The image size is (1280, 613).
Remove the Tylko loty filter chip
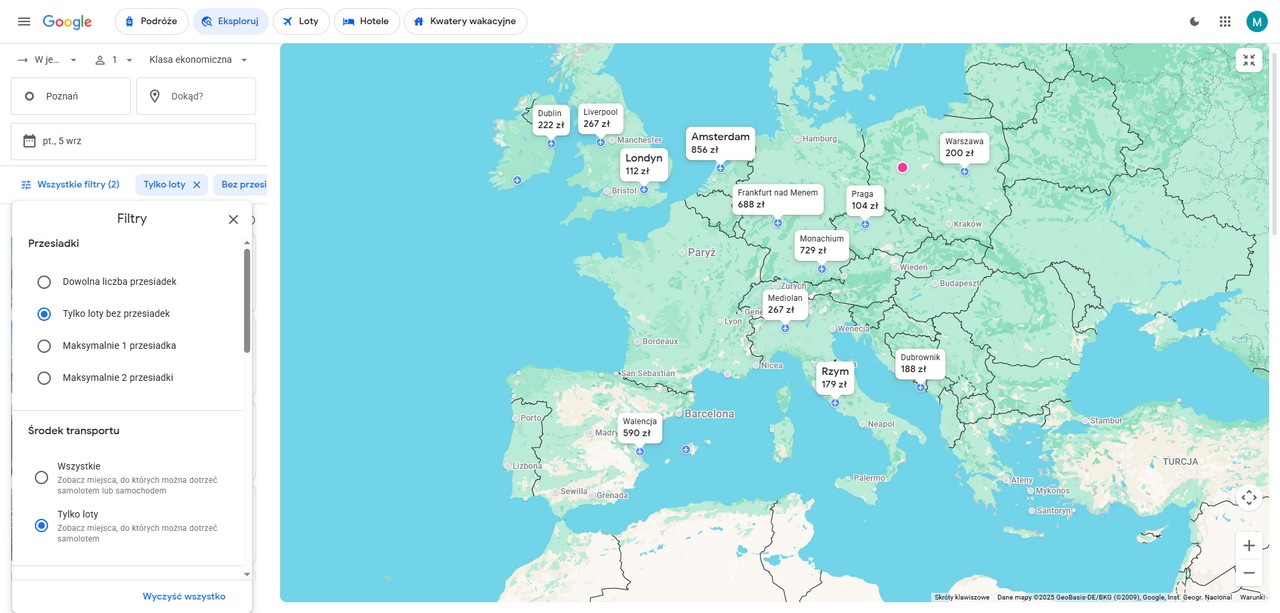(197, 185)
